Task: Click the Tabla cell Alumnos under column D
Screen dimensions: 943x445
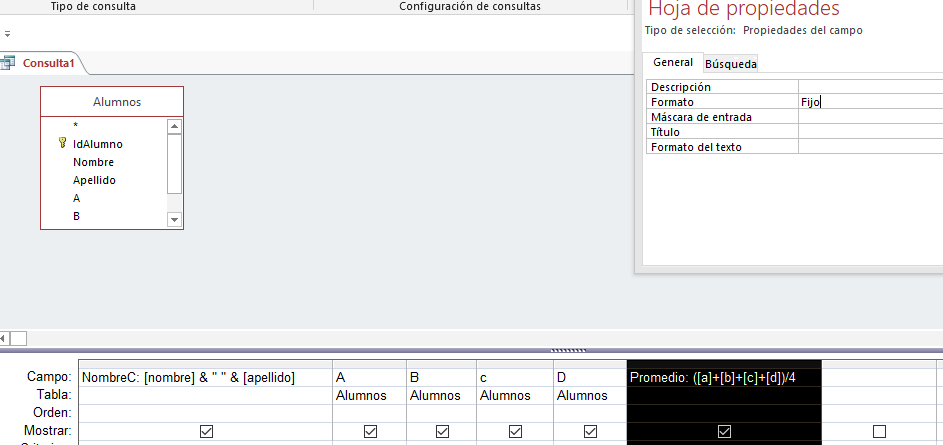Action: click(590, 396)
